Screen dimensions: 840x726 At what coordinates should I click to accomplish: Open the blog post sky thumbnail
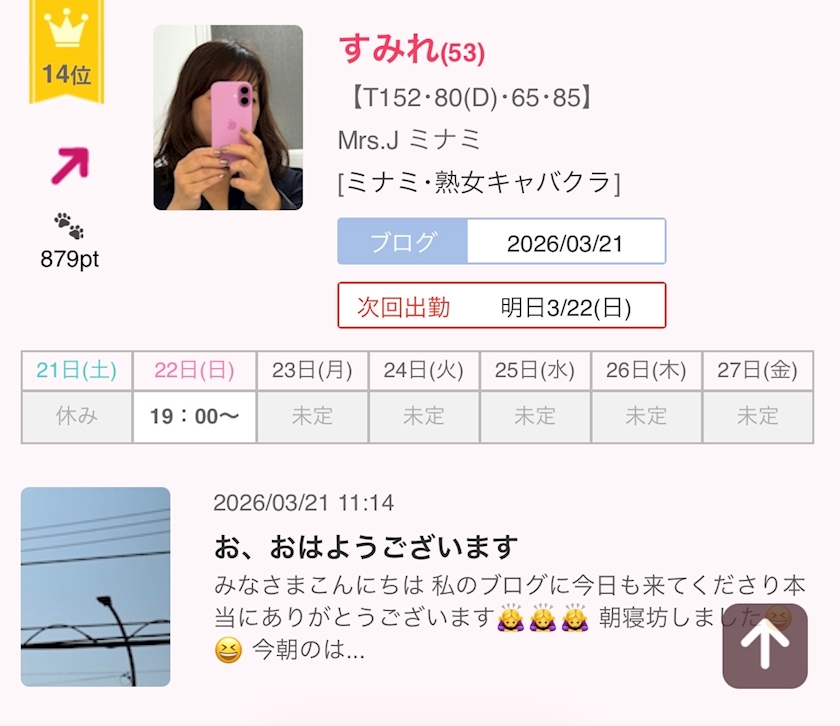pyautogui.click(x=95, y=587)
